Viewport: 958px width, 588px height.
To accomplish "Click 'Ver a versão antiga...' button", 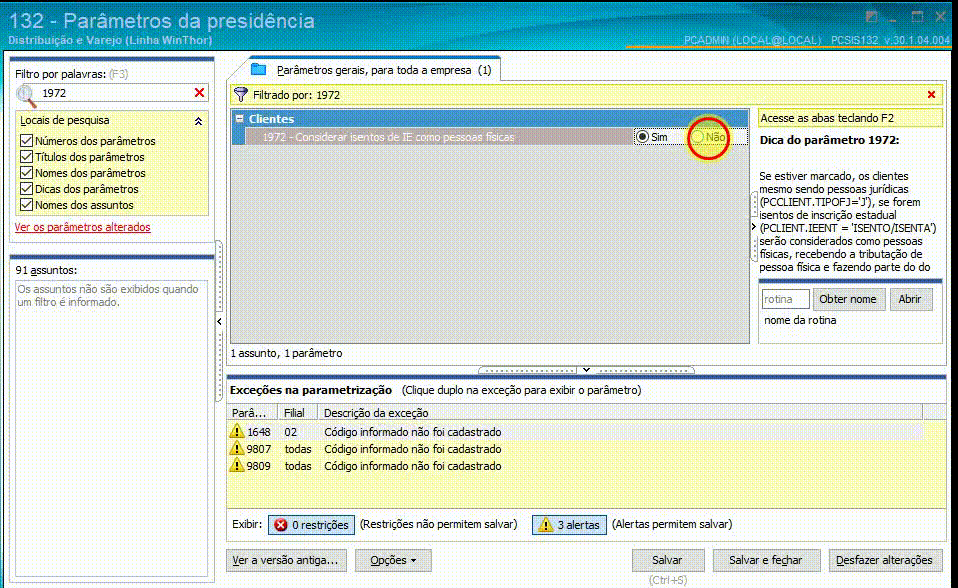I will [285, 560].
